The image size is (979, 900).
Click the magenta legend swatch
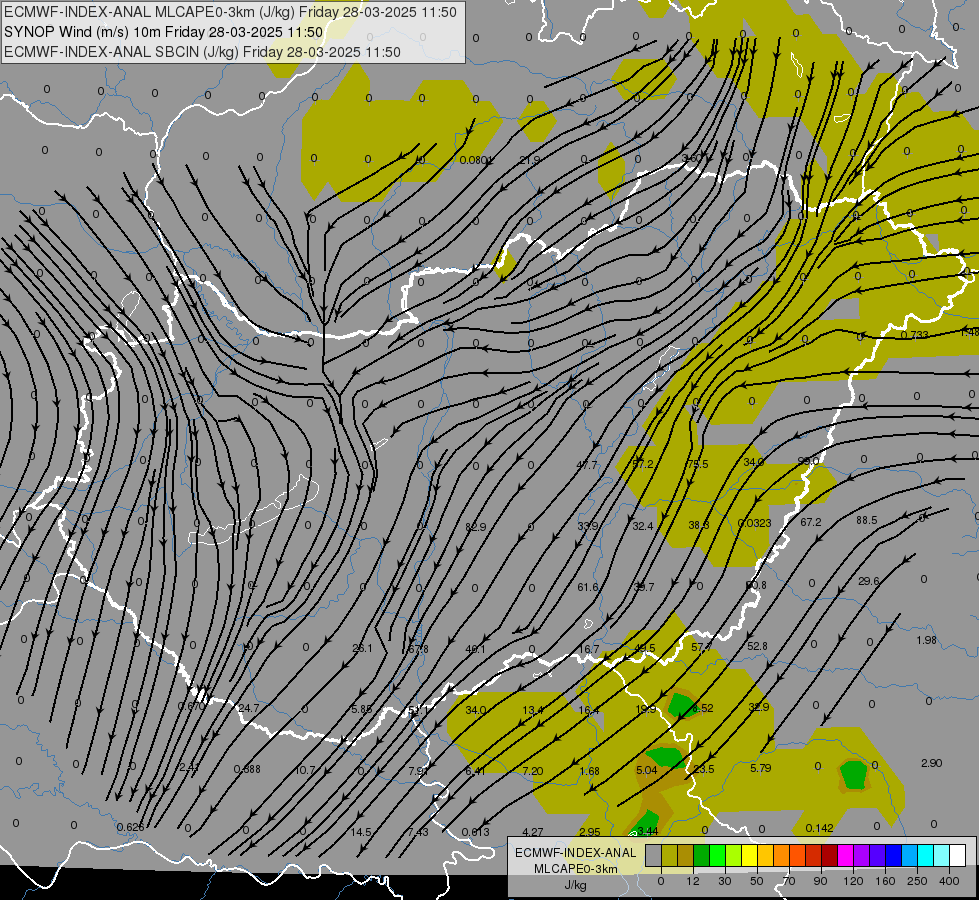coord(846,855)
